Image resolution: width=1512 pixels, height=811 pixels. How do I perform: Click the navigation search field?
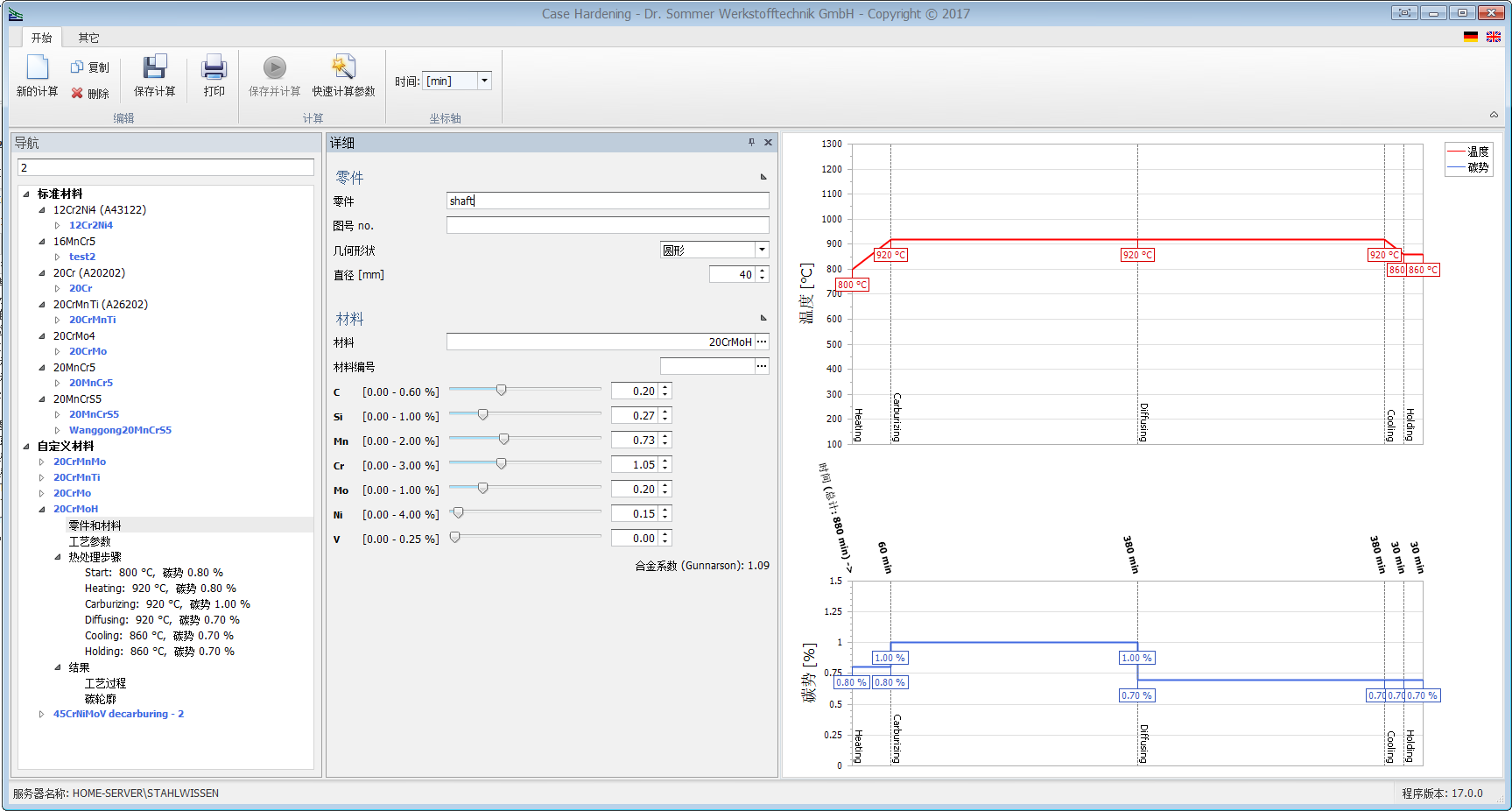165,167
